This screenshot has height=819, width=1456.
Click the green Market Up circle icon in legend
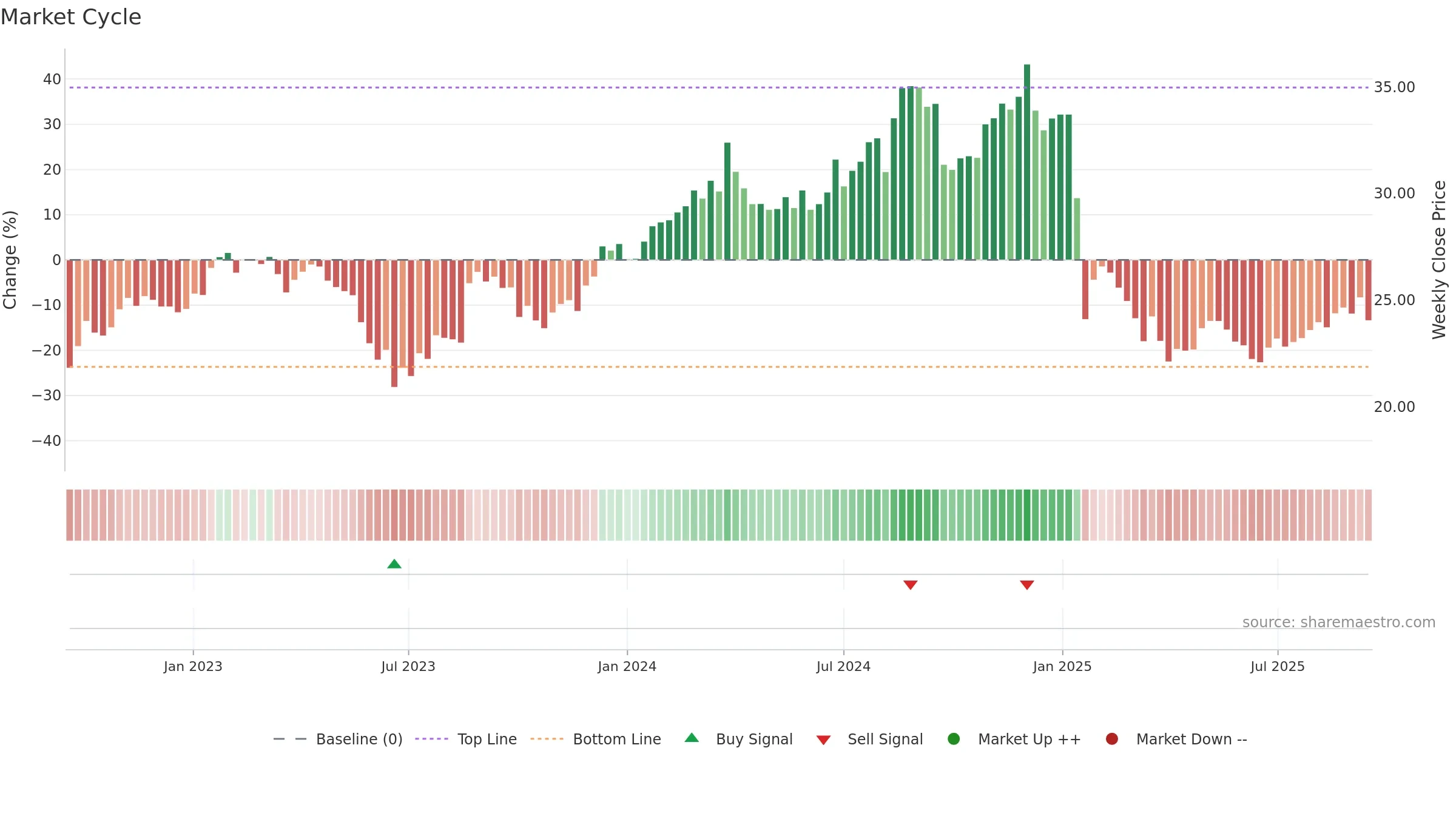click(954, 739)
